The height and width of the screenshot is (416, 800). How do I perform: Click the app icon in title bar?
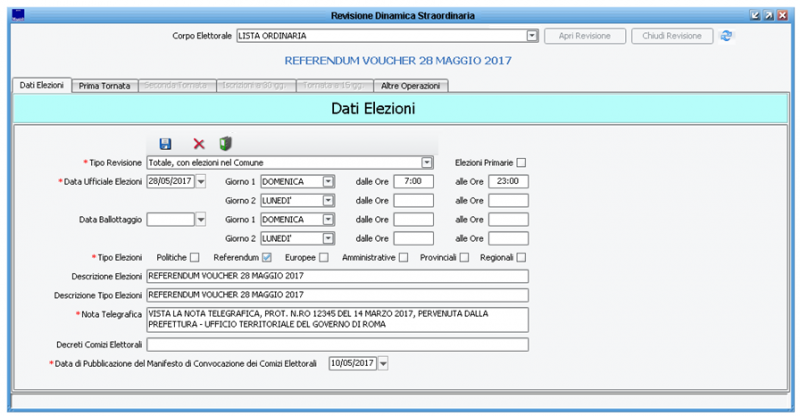click(16, 15)
